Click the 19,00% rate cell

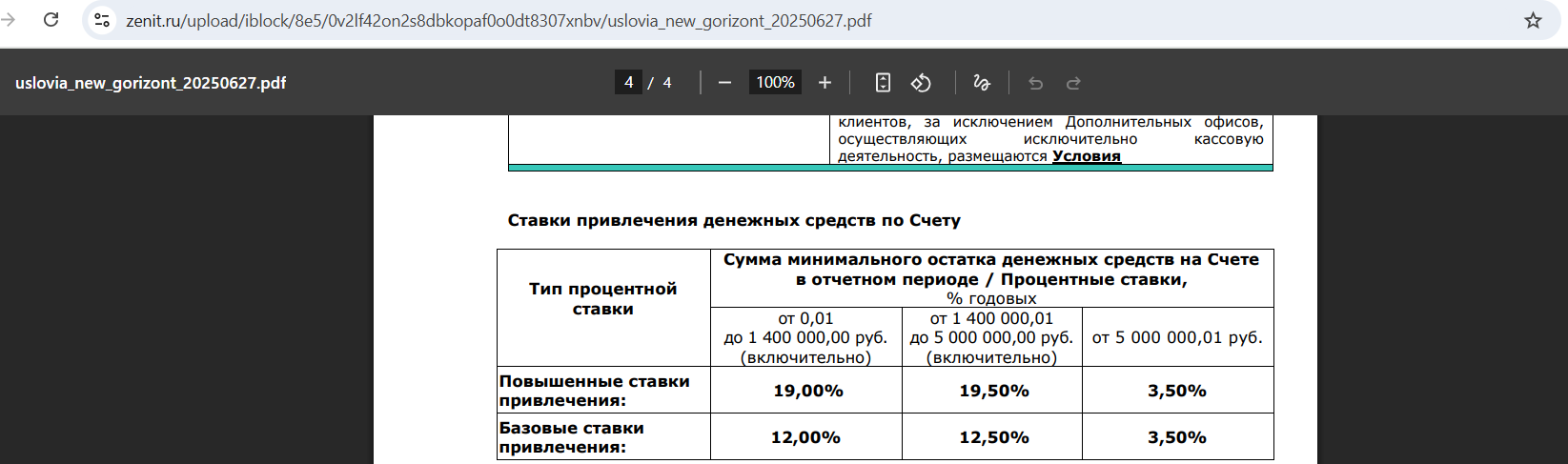(807, 391)
